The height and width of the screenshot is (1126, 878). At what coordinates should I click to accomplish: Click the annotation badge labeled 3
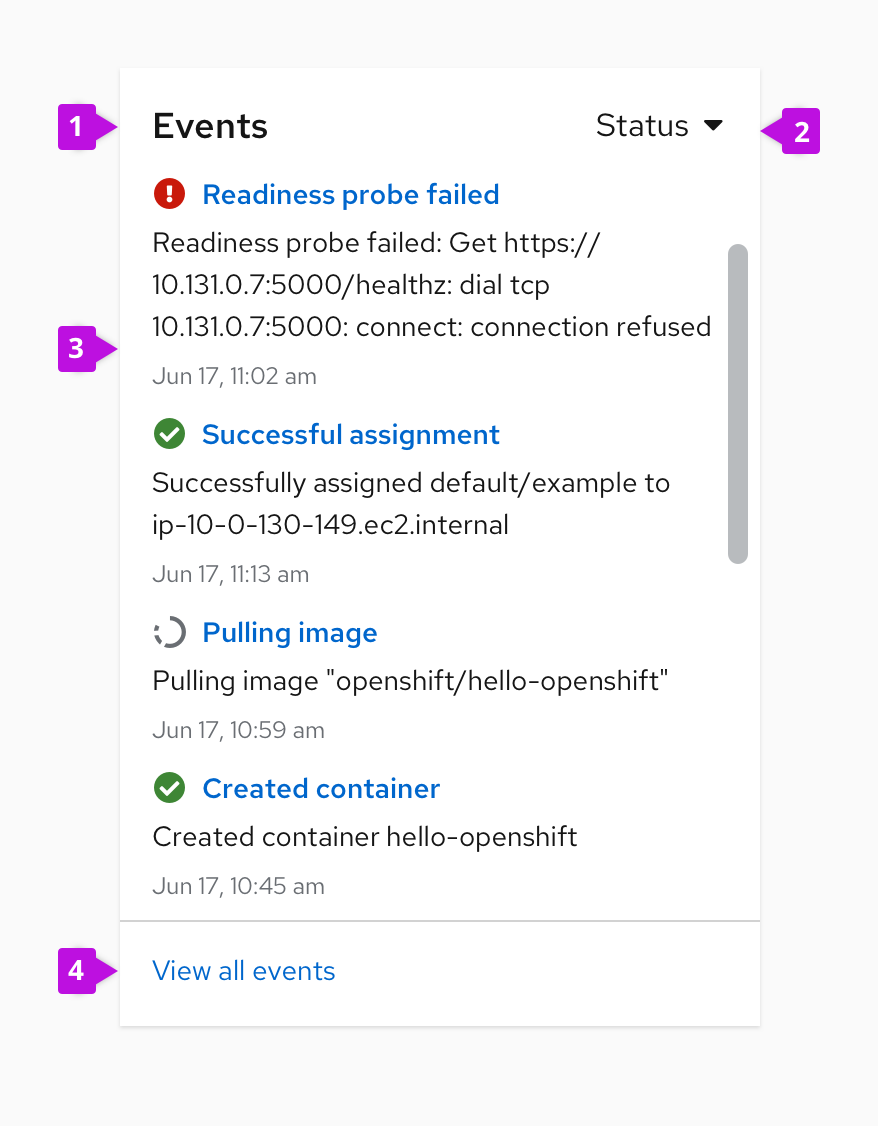click(x=76, y=348)
